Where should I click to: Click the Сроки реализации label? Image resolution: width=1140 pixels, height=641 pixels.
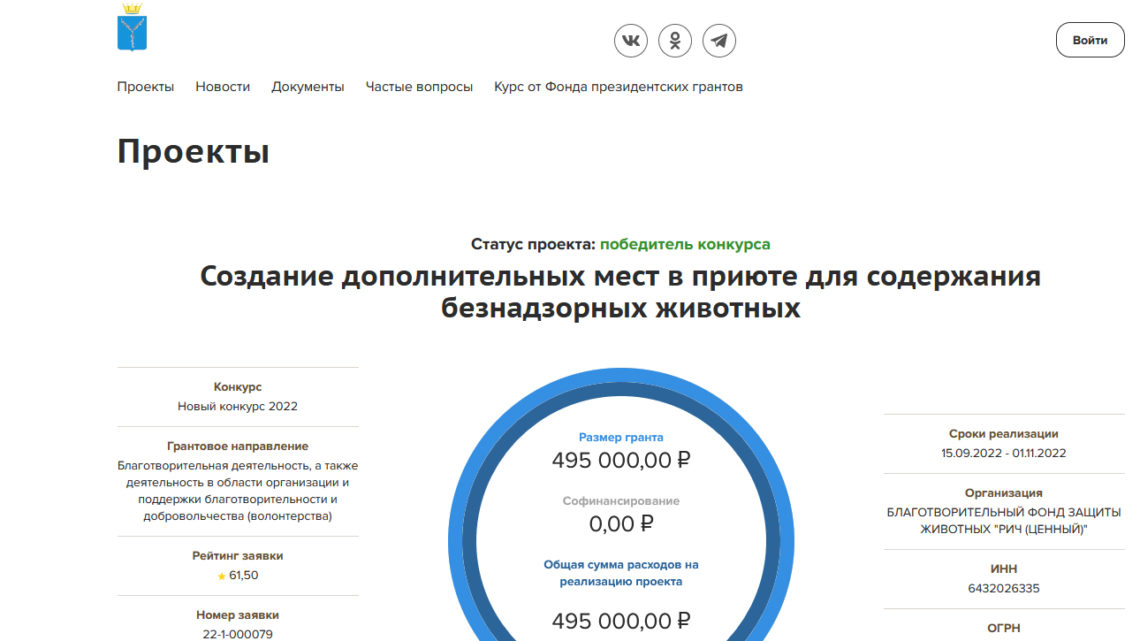tap(1003, 434)
